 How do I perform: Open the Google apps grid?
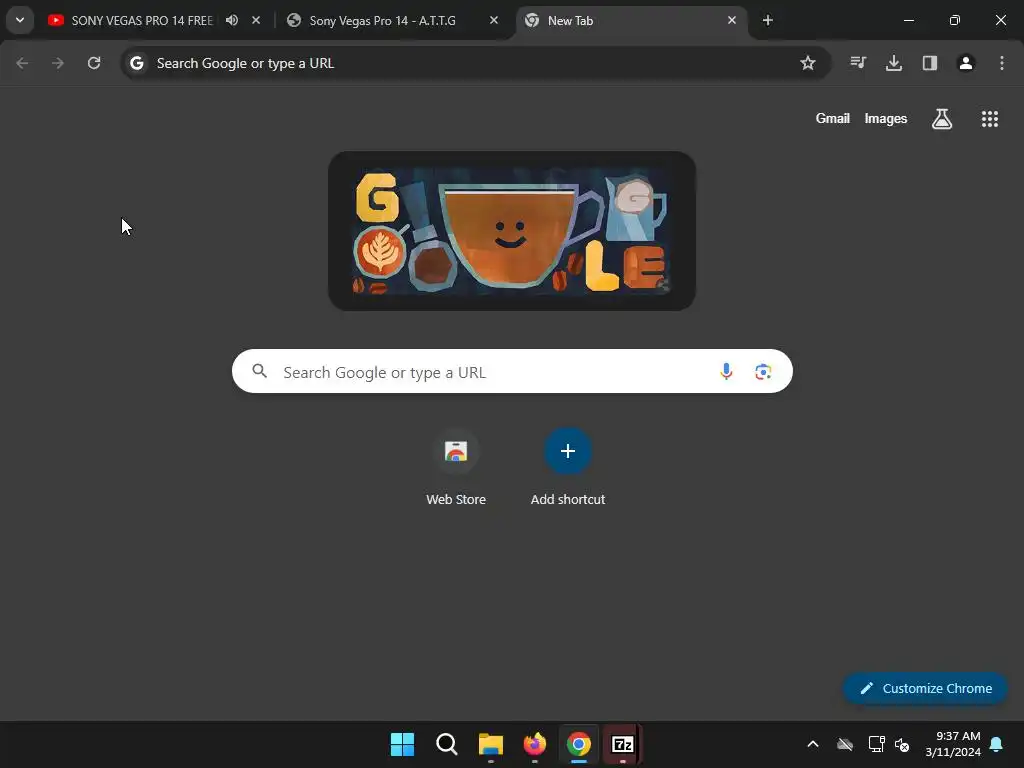[989, 119]
